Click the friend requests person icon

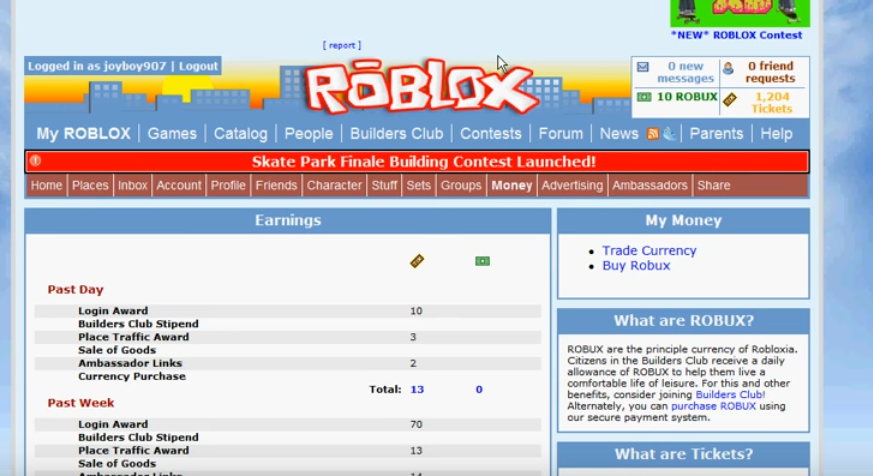pyautogui.click(x=728, y=68)
